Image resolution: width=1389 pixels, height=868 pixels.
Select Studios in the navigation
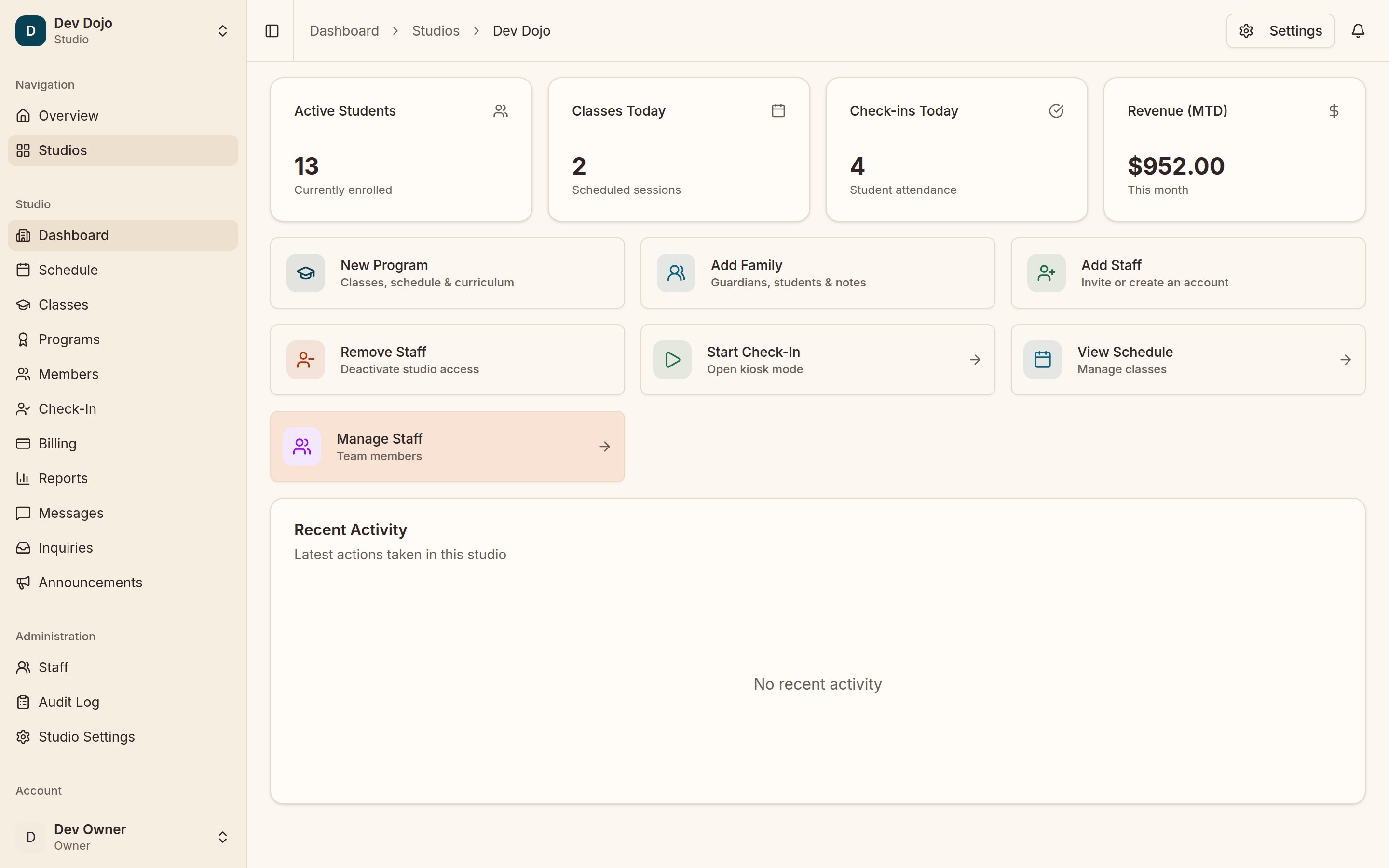pos(123,150)
